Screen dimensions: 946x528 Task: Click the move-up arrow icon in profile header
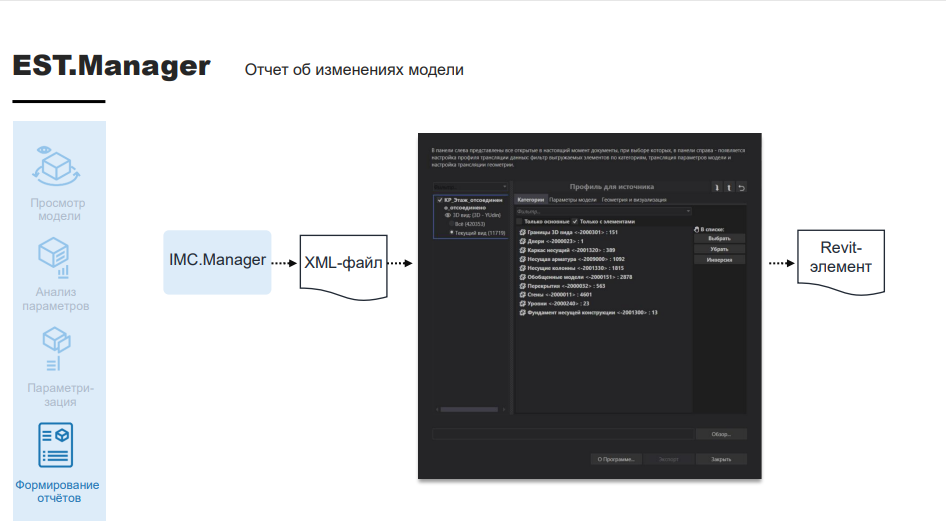[x=729, y=188]
